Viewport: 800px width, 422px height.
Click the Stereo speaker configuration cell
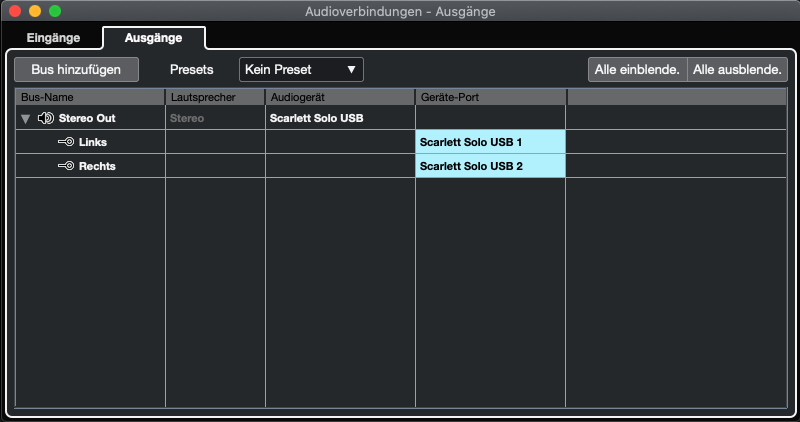(x=215, y=118)
